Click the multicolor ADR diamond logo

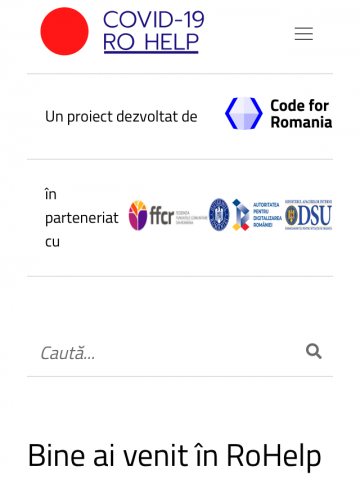(x=241, y=215)
